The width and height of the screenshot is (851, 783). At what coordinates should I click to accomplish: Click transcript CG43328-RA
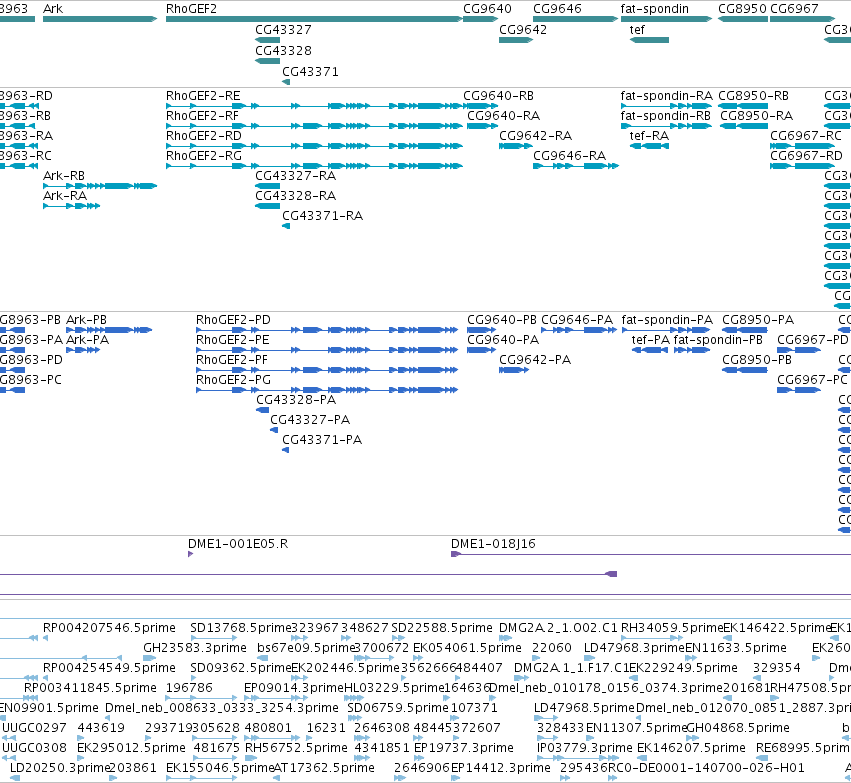(x=296, y=196)
